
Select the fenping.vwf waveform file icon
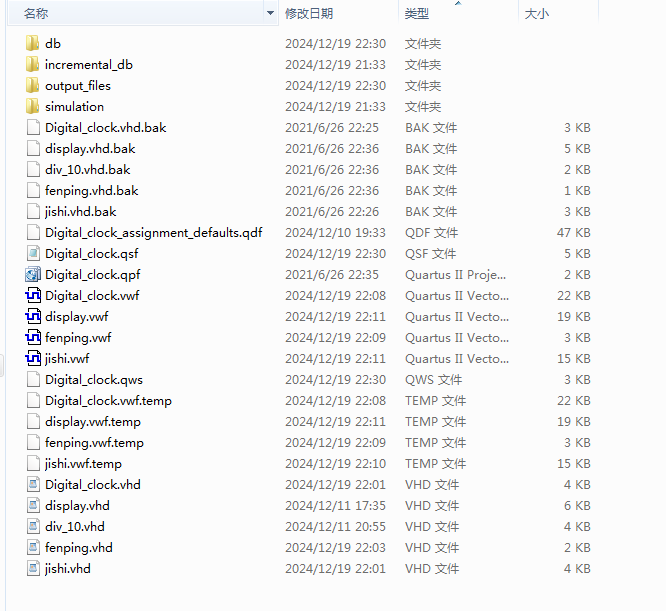coord(32,338)
